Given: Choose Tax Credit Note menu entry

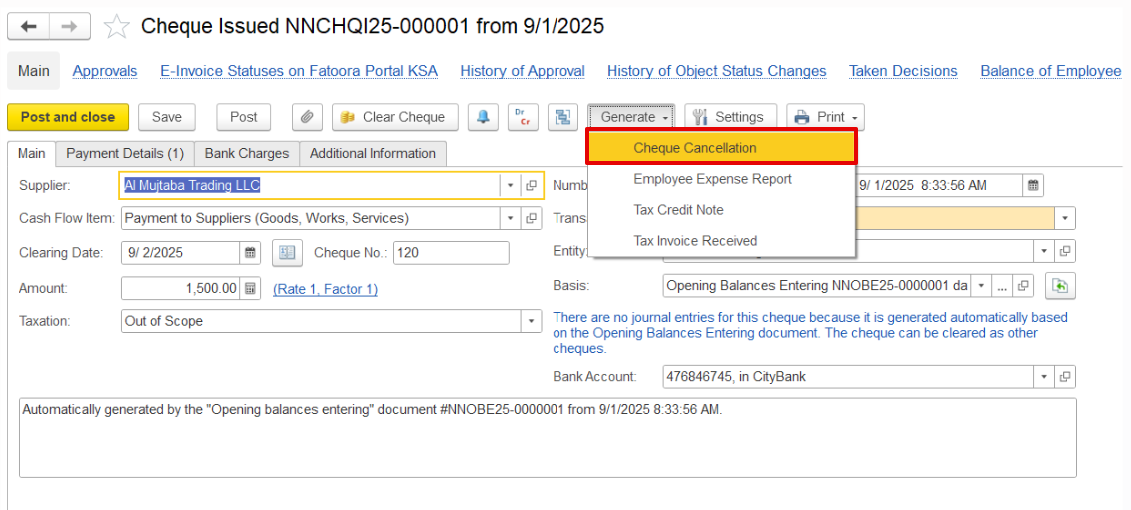Looking at the screenshot, I should (678, 210).
